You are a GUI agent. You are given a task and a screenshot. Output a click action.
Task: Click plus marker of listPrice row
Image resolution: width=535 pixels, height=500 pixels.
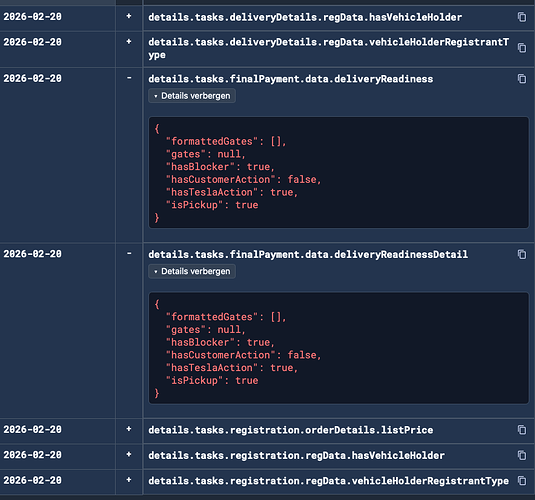(x=129, y=429)
